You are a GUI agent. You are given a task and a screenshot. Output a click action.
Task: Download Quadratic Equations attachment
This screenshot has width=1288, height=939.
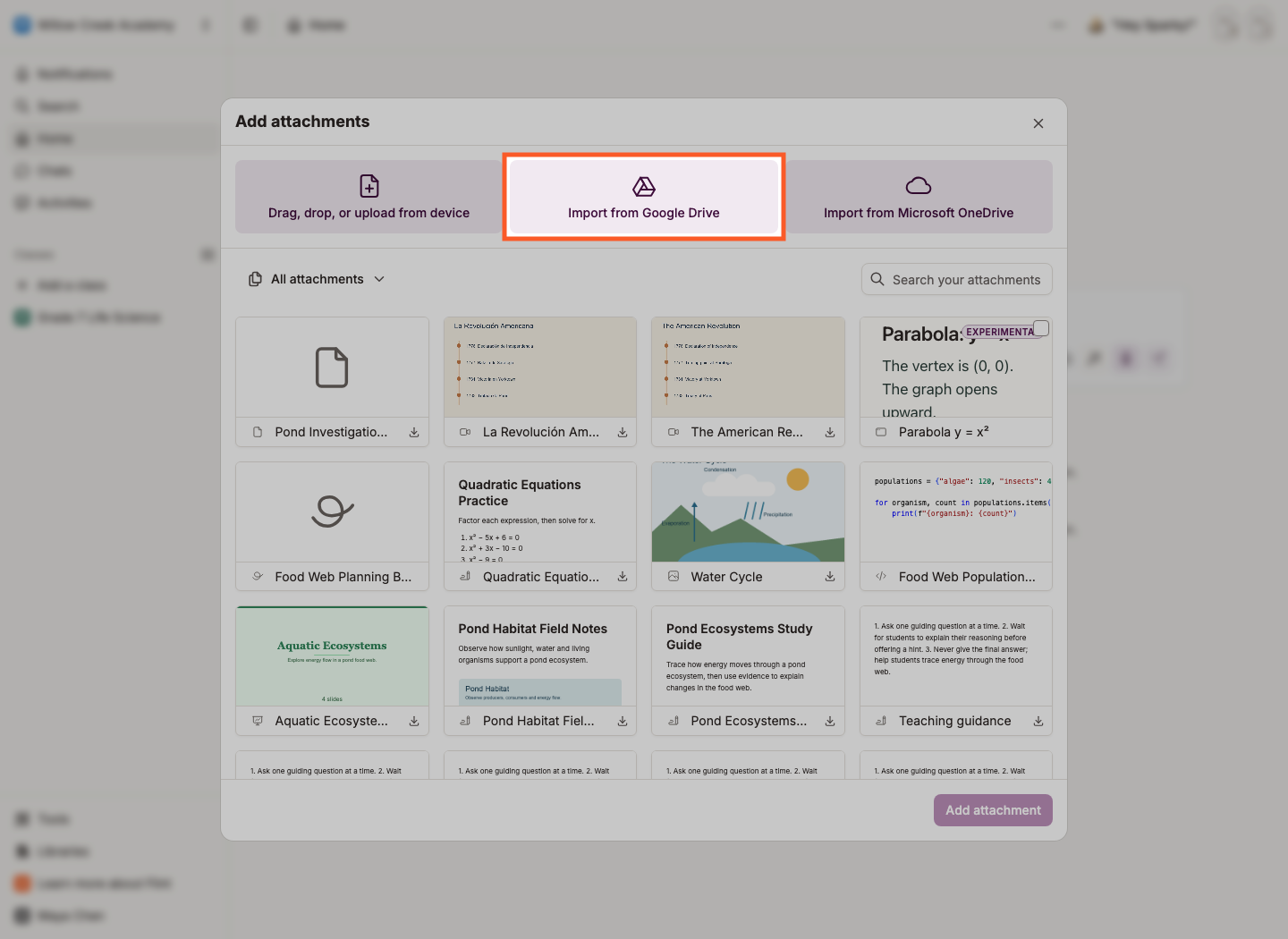[623, 577]
